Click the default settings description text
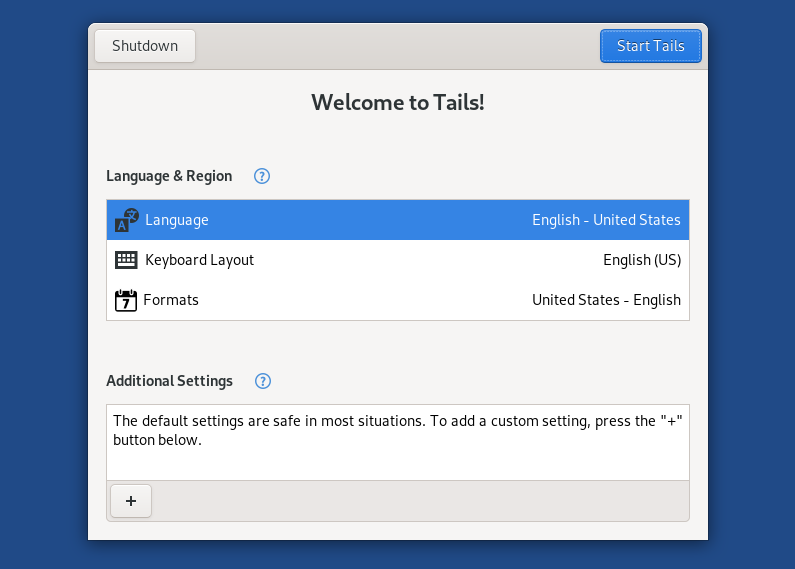Viewport: 795px width, 569px height. coord(397,430)
